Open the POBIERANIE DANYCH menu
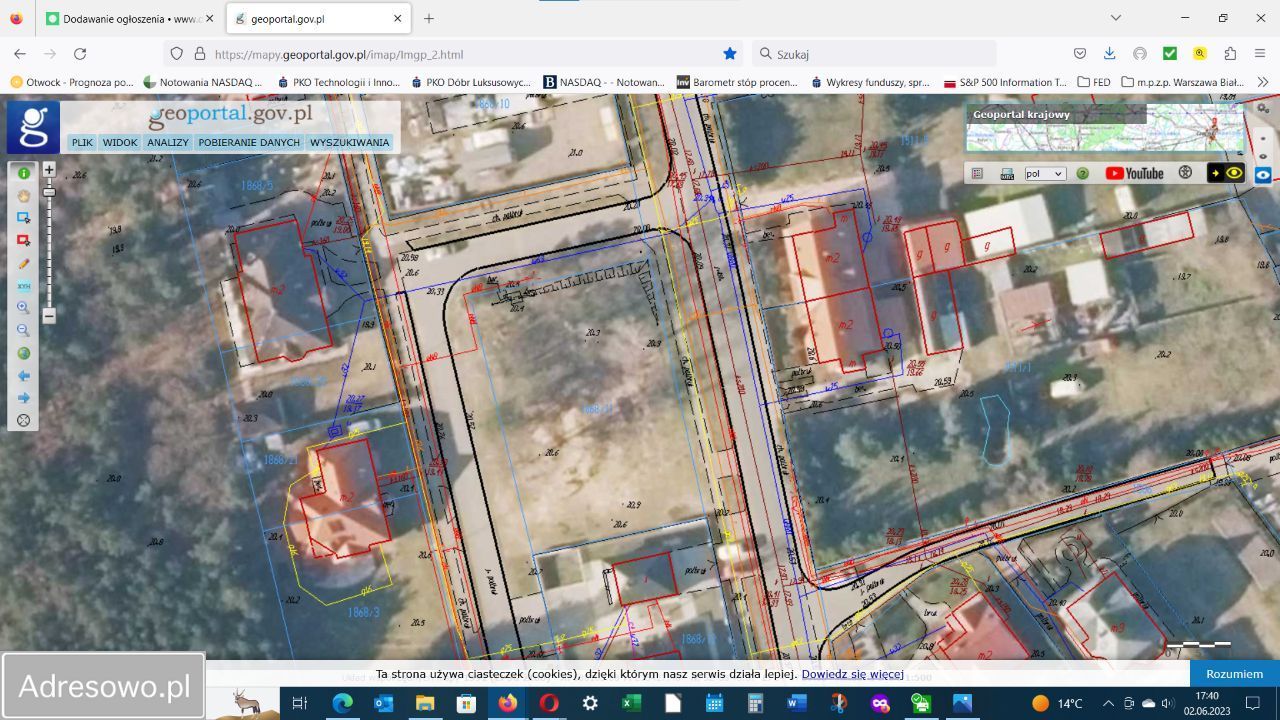Screen dimensions: 1280x720 point(249,142)
